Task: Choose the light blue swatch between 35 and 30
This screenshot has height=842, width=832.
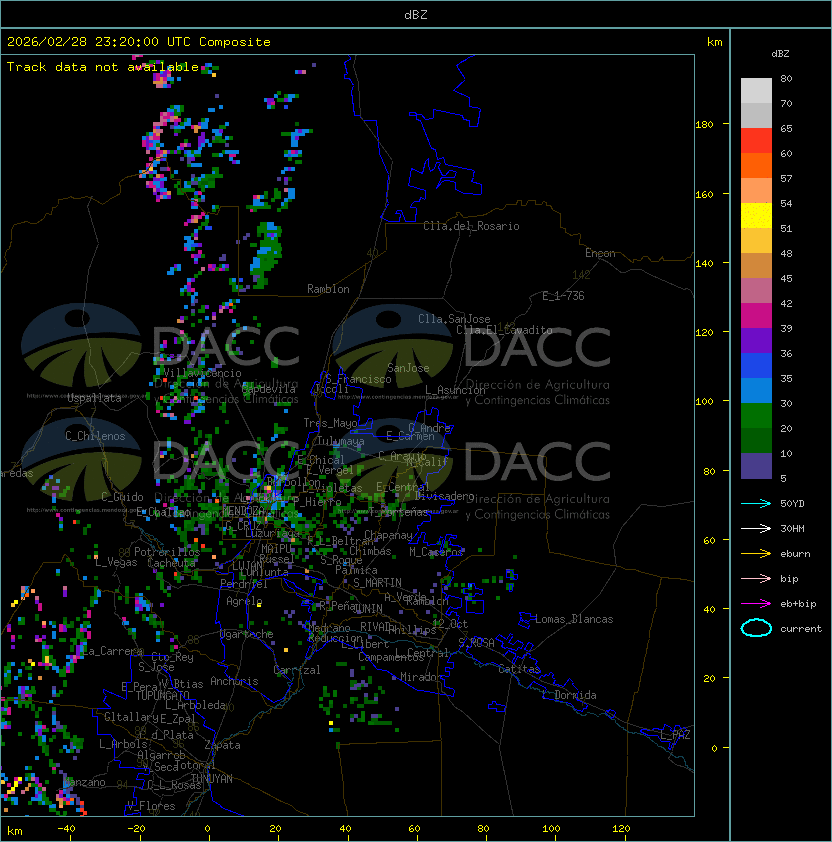Action: 756,390
